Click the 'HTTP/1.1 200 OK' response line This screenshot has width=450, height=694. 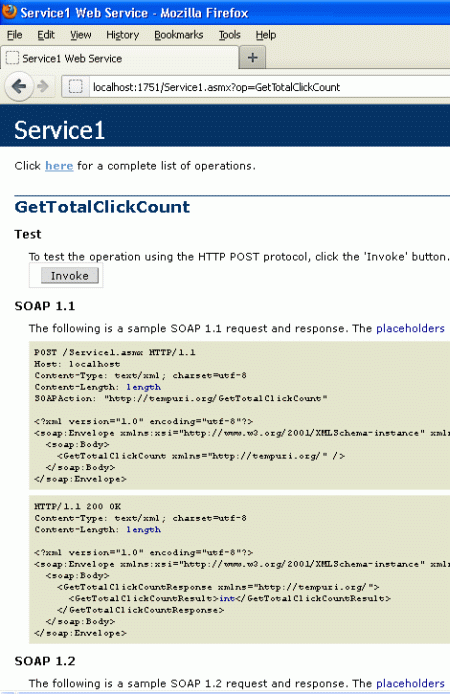(77, 506)
